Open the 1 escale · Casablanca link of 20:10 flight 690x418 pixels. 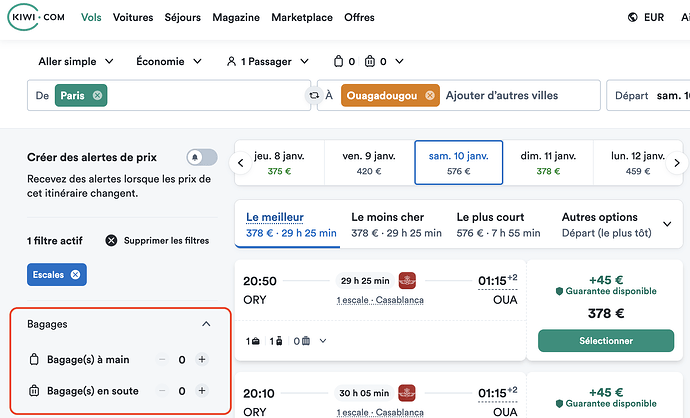(380, 413)
